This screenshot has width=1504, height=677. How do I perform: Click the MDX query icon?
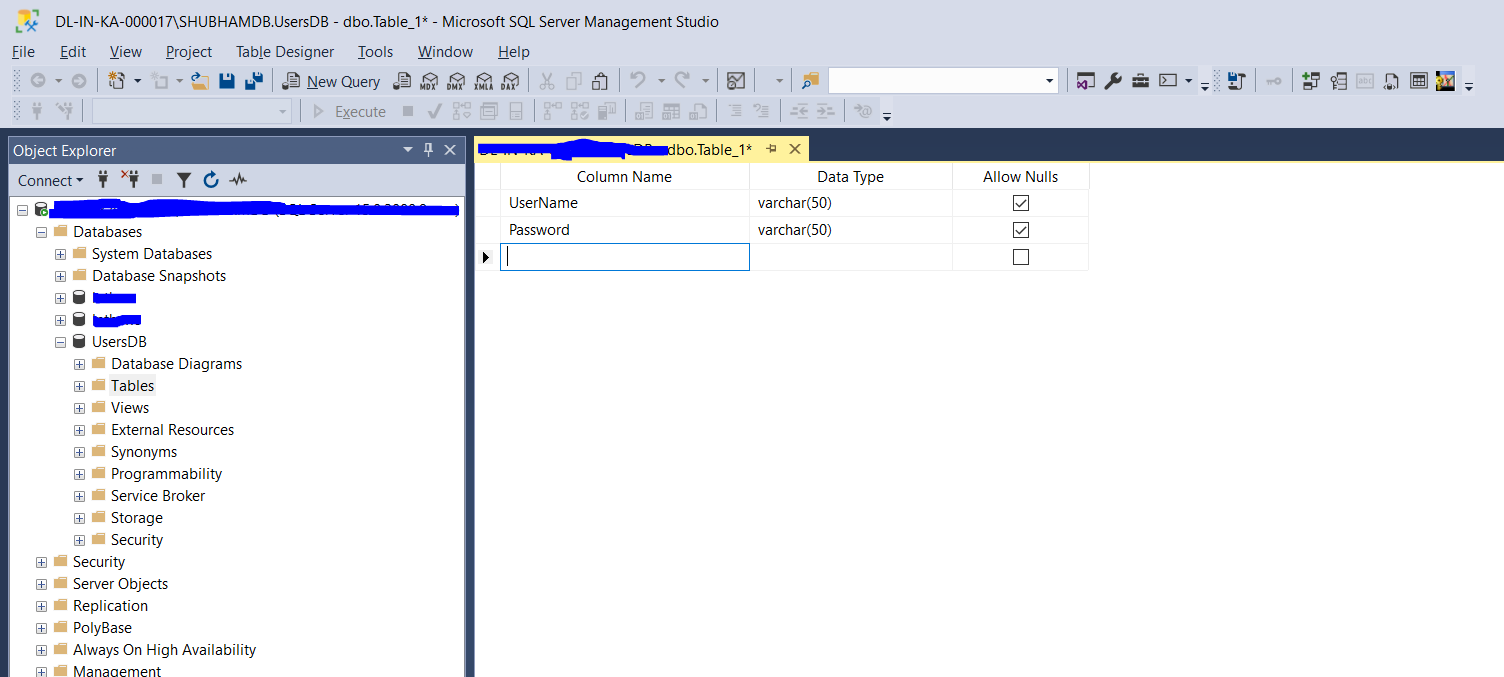tap(429, 81)
